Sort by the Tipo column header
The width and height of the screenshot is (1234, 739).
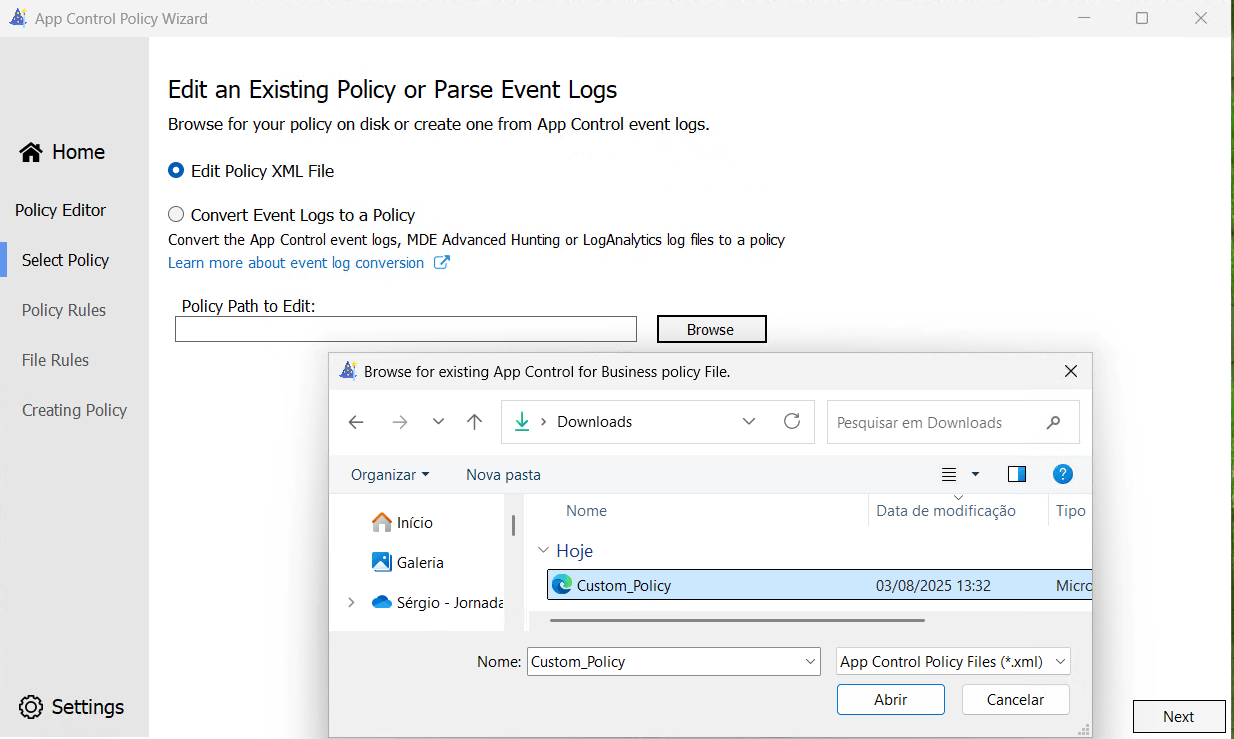(1071, 511)
